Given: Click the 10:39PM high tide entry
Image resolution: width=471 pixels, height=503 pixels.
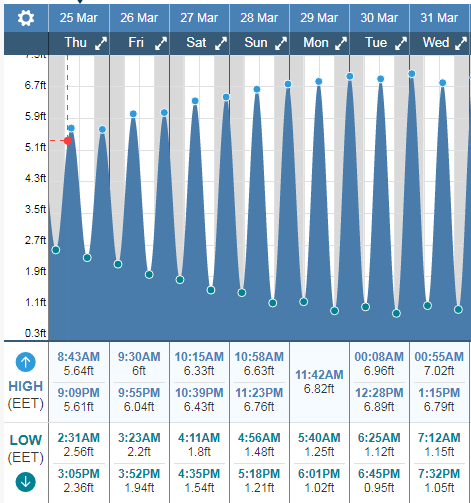Looking at the screenshot, I should coord(199,399).
